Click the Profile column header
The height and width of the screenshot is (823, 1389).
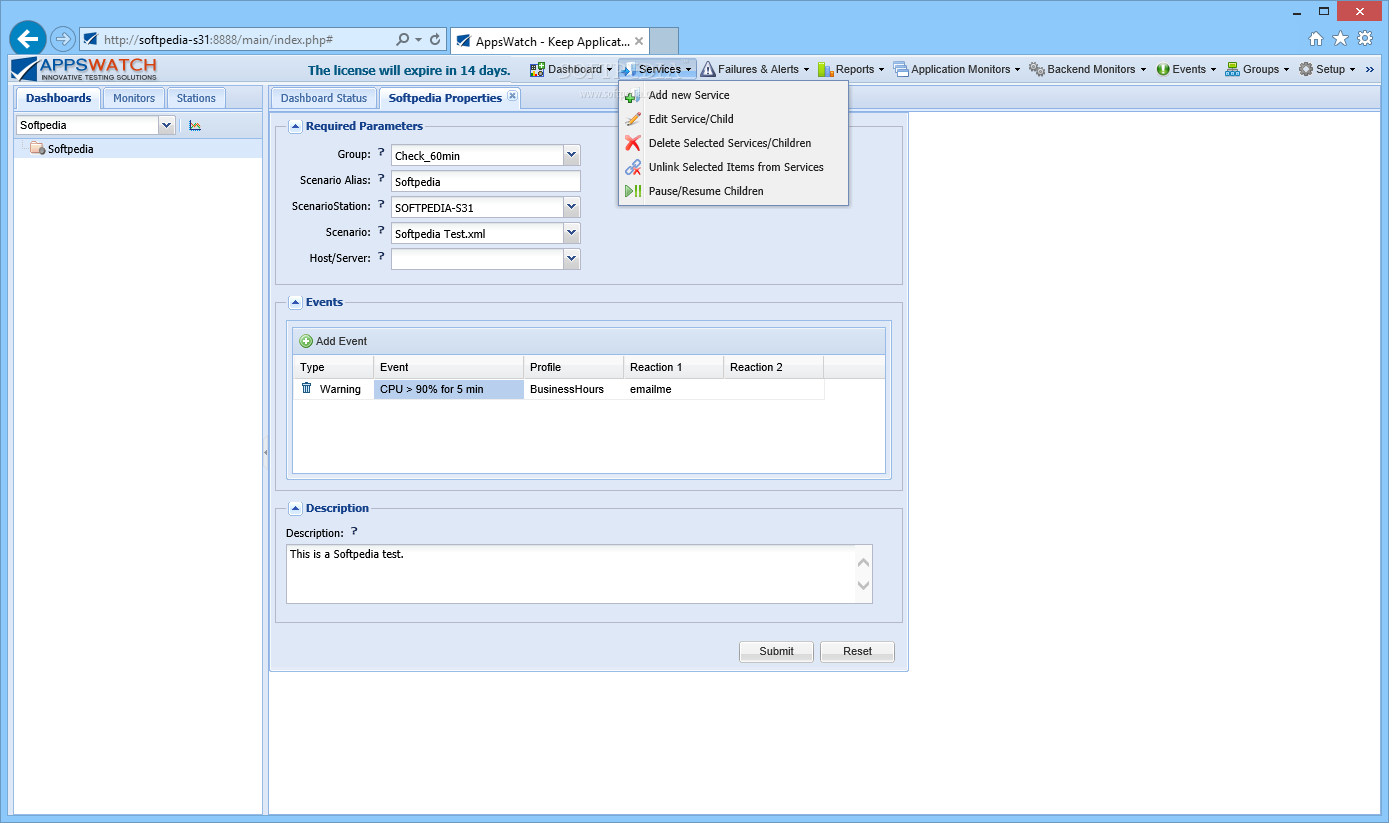574,367
